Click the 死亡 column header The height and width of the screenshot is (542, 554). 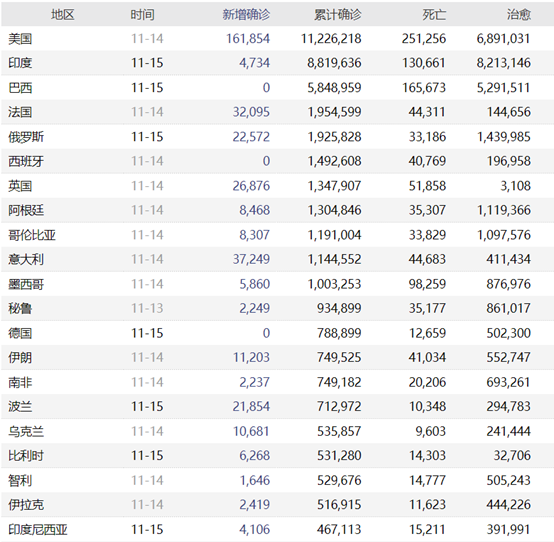pyautogui.click(x=434, y=14)
